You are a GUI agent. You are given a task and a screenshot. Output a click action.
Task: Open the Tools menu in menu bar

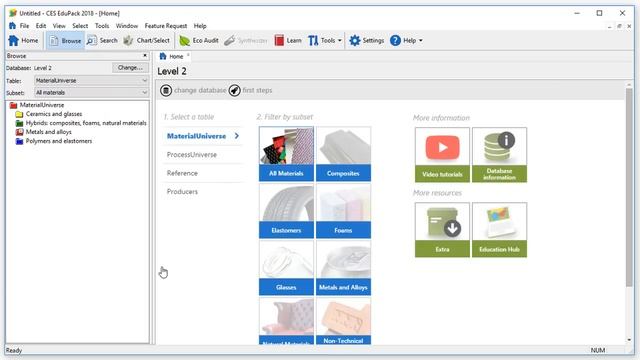(102, 26)
